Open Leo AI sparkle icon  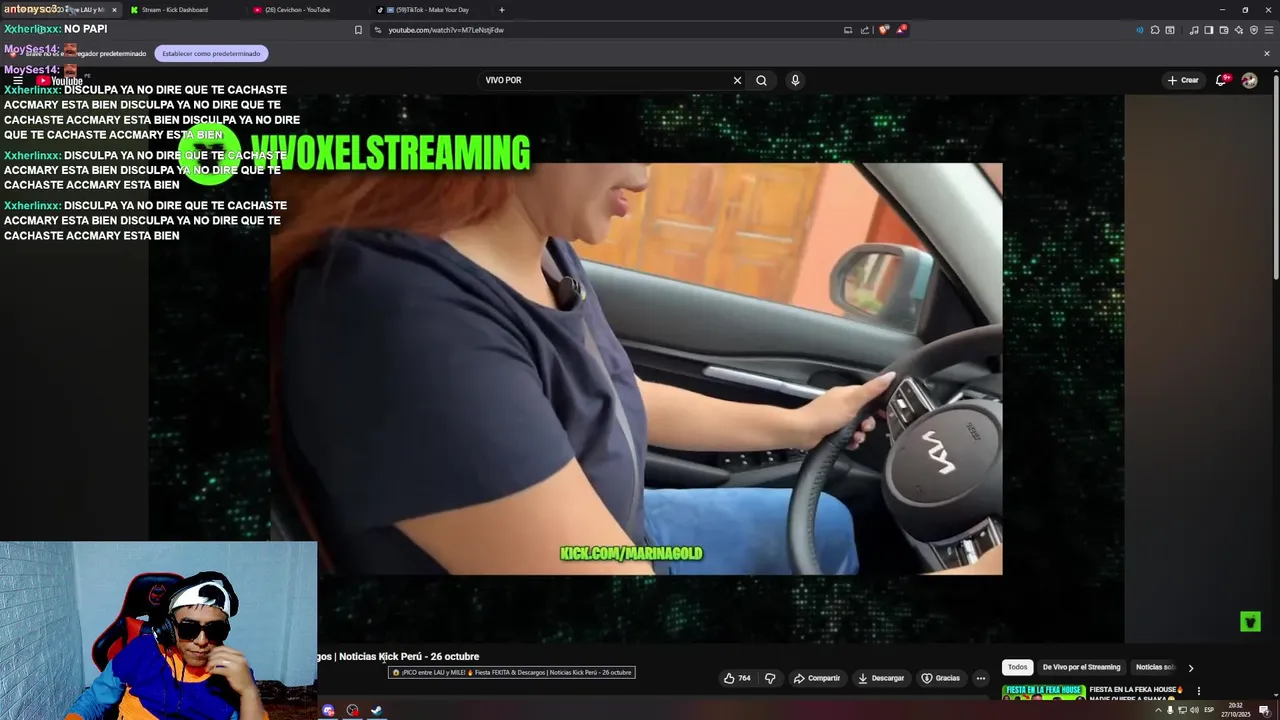click(x=1239, y=30)
